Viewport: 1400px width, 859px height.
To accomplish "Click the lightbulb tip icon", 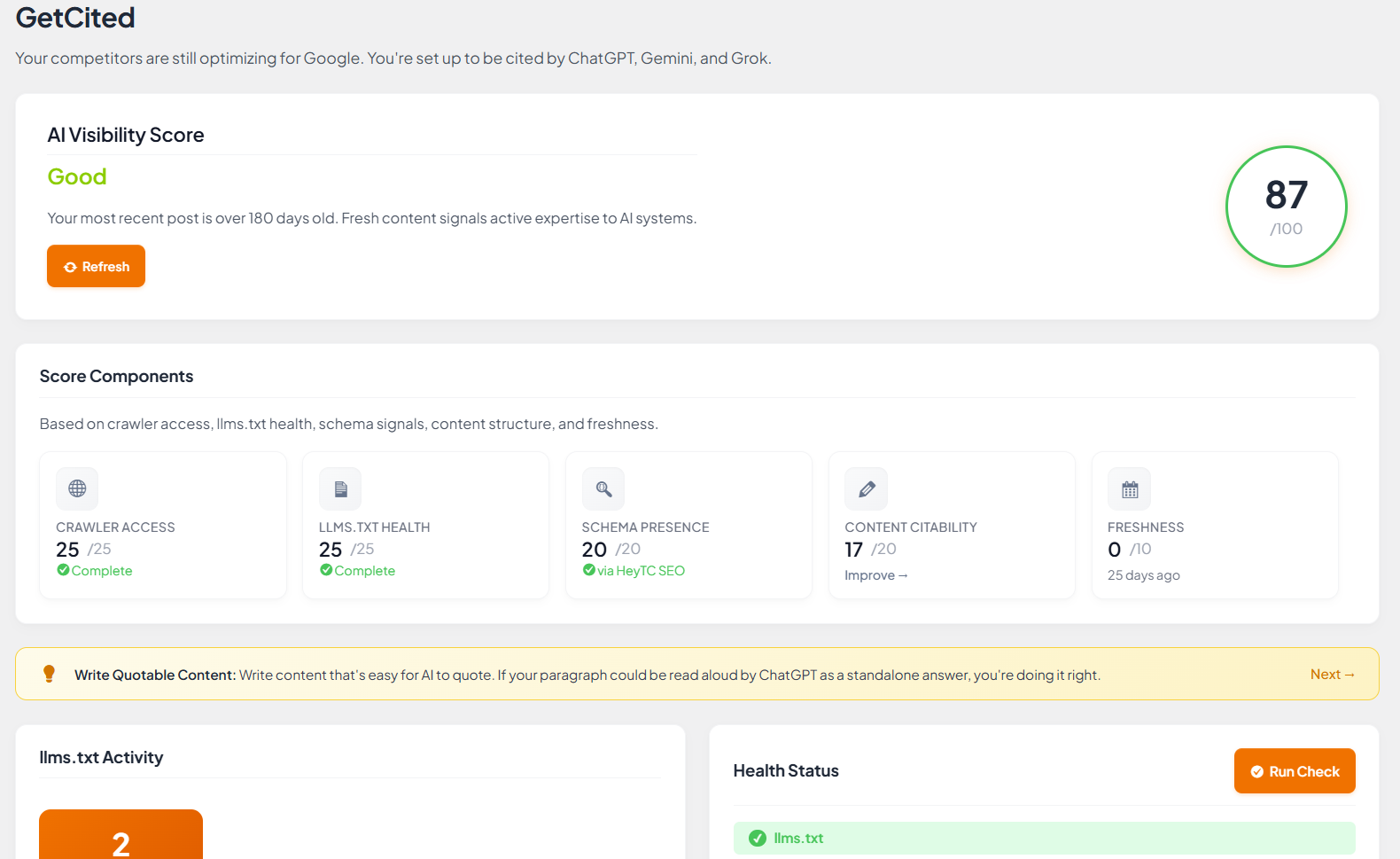I will coord(50,674).
